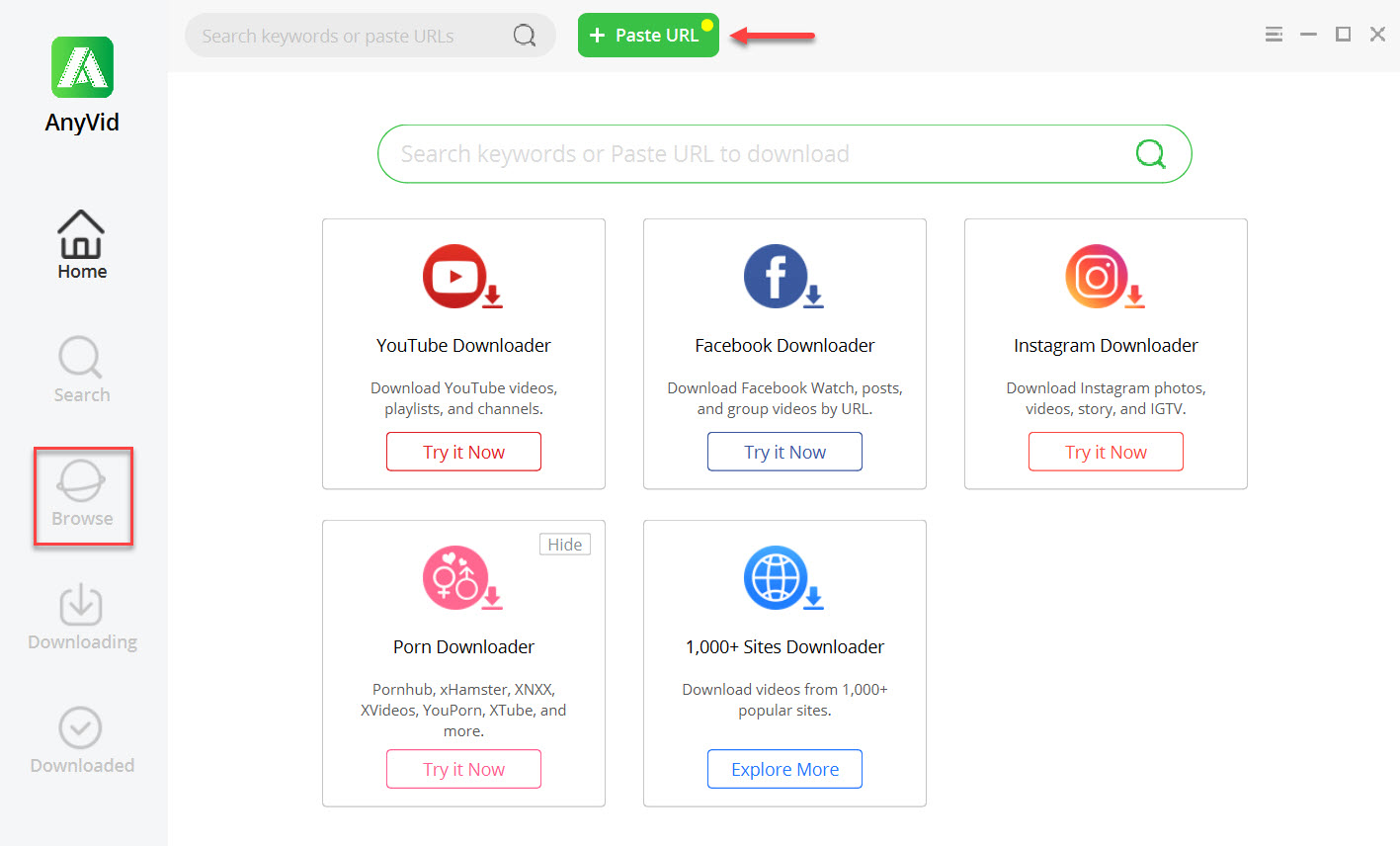This screenshot has height=846, width=1400.
Task: Click the 1,000+ Sites globe icon
Action: (783, 578)
